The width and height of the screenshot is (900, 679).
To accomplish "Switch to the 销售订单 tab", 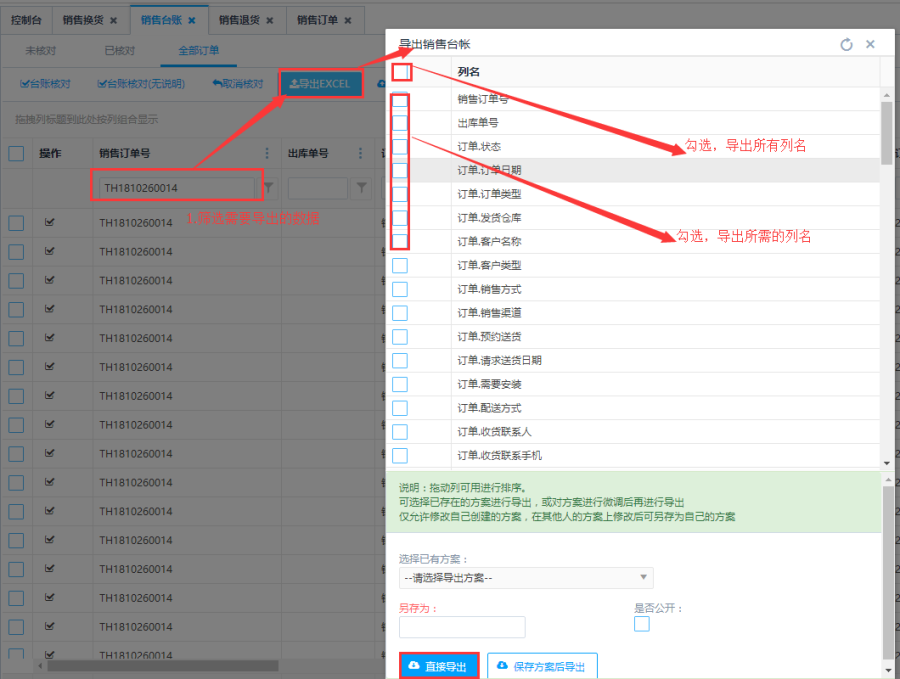I will click(x=320, y=20).
